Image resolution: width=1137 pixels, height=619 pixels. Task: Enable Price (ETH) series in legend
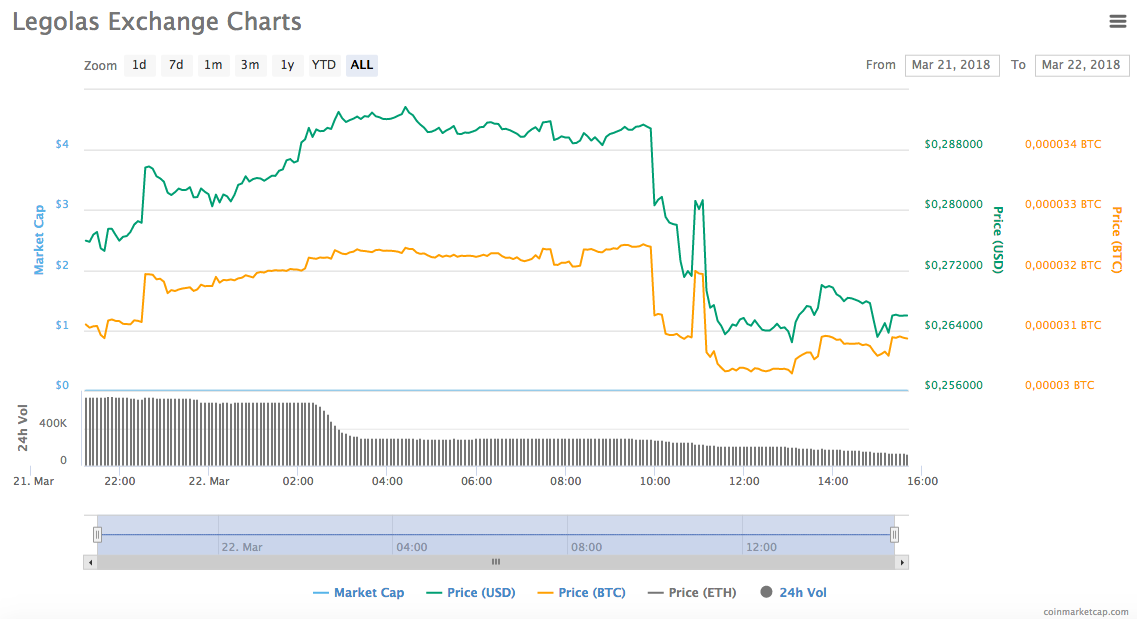(x=692, y=593)
